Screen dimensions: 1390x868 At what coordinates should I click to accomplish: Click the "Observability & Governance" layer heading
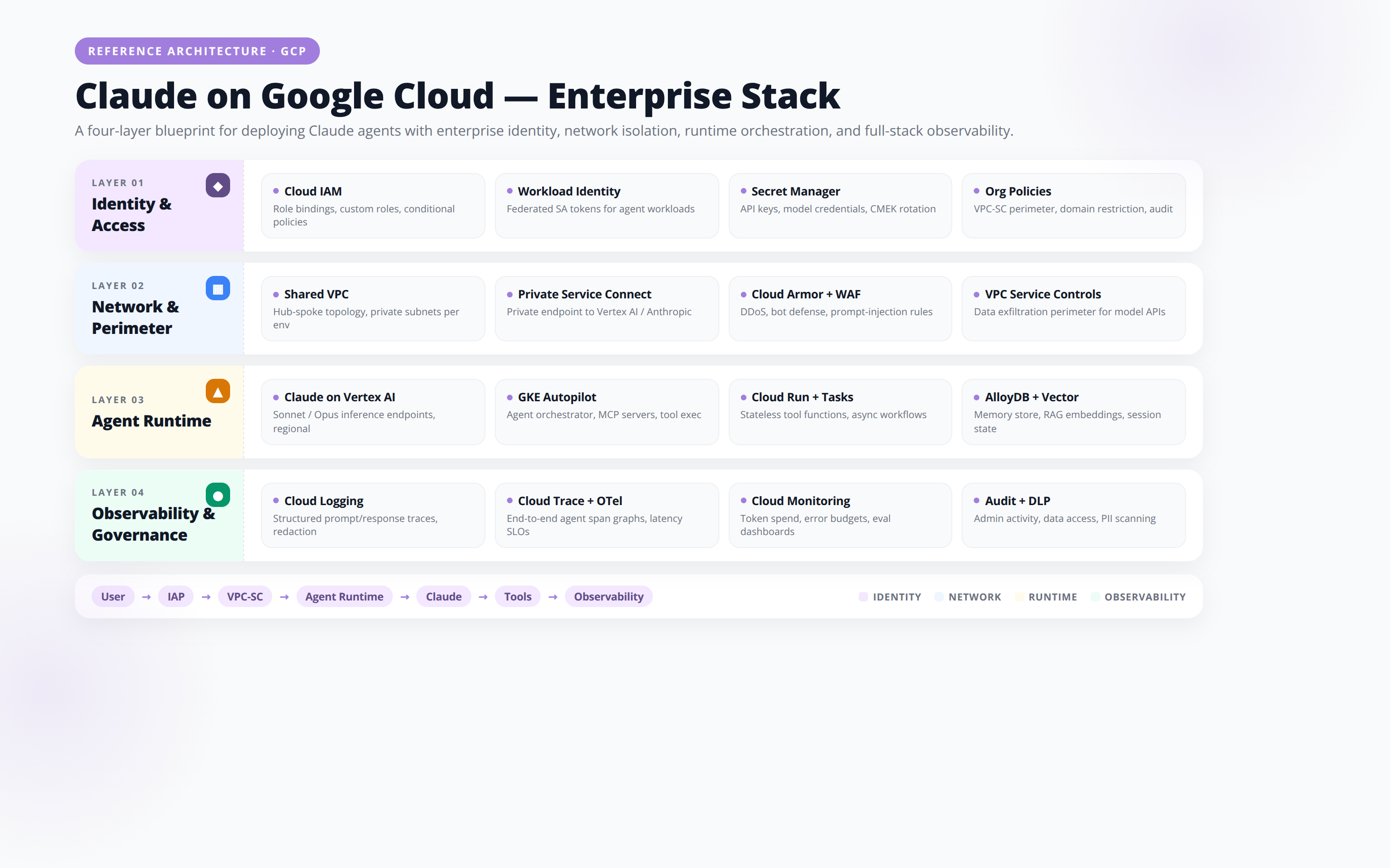(153, 524)
